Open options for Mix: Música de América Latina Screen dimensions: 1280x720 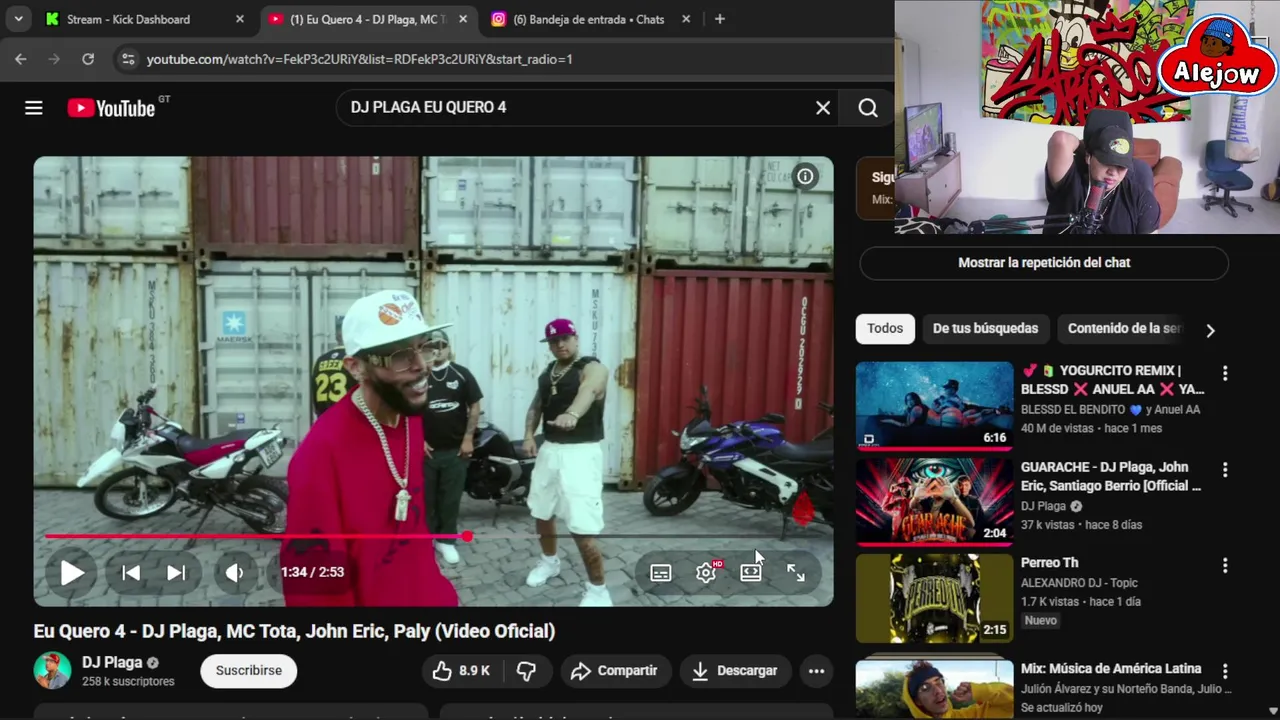pos(1225,671)
